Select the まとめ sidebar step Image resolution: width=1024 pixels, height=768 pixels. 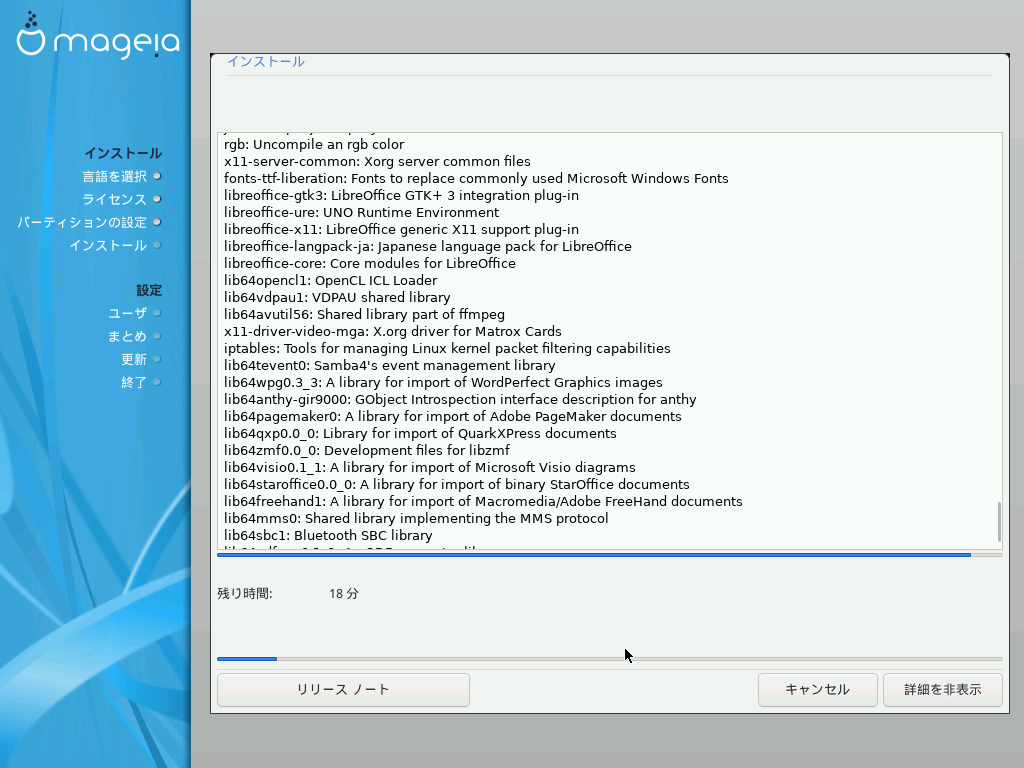pos(127,336)
